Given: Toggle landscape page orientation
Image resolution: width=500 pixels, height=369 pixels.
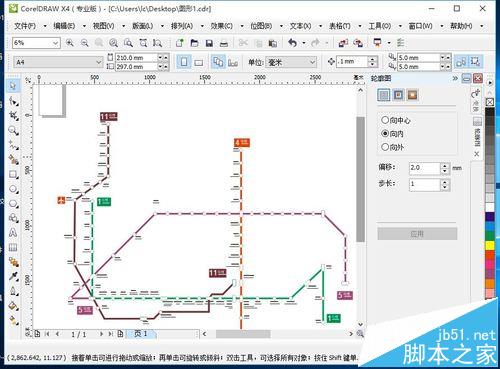Looking at the screenshot, I should [199, 62].
